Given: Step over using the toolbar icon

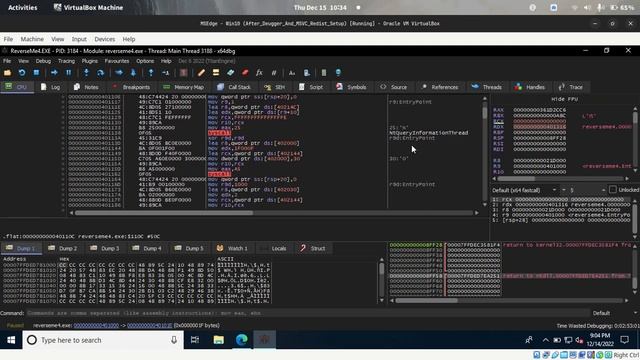Looking at the screenshot, I should point(100,73).
